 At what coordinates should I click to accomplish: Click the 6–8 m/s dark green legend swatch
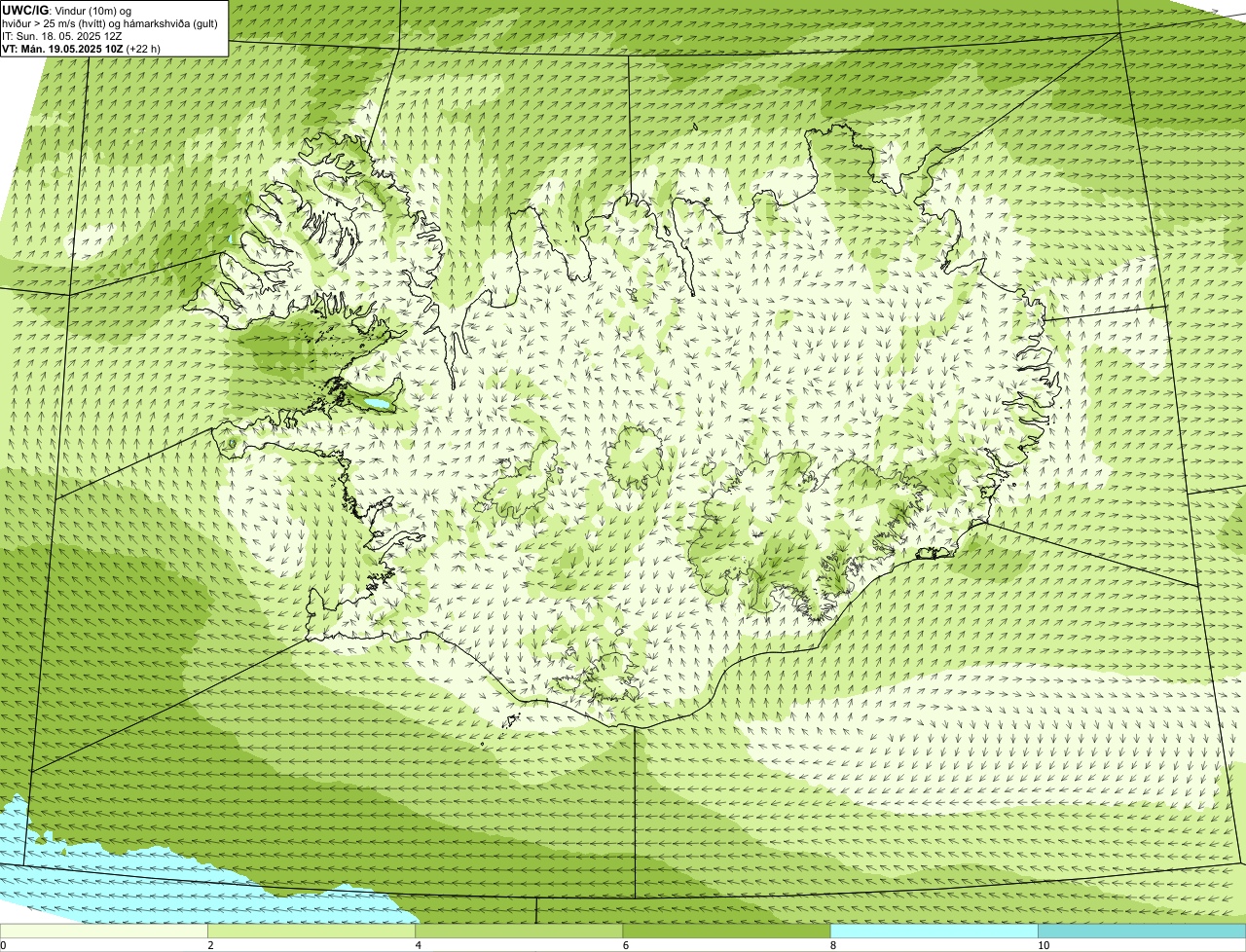point(726,932)
